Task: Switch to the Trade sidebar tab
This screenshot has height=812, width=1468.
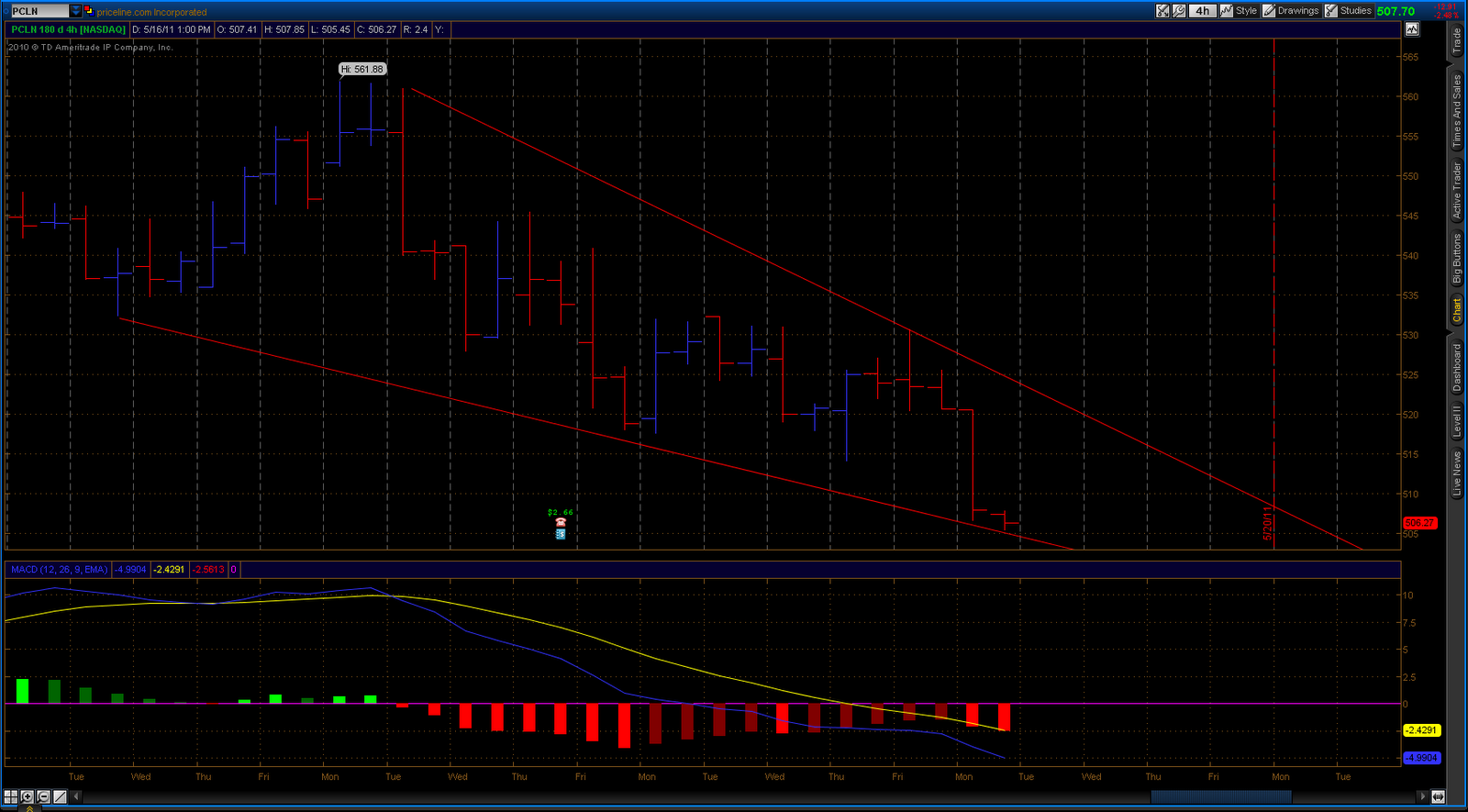Action: (x=1456, y=40)
